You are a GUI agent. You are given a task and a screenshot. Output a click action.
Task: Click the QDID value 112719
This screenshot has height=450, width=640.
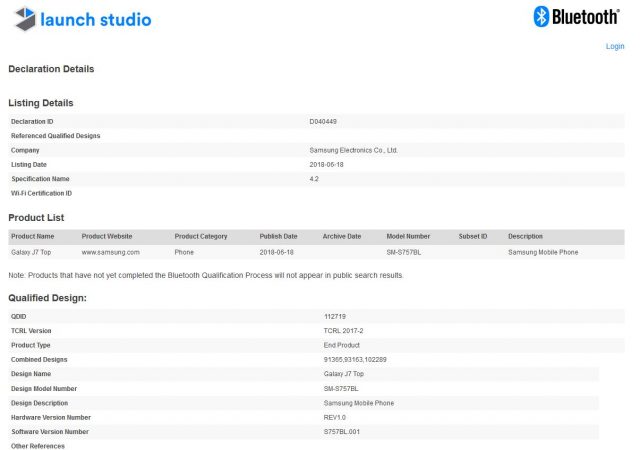tap(335, 315)
